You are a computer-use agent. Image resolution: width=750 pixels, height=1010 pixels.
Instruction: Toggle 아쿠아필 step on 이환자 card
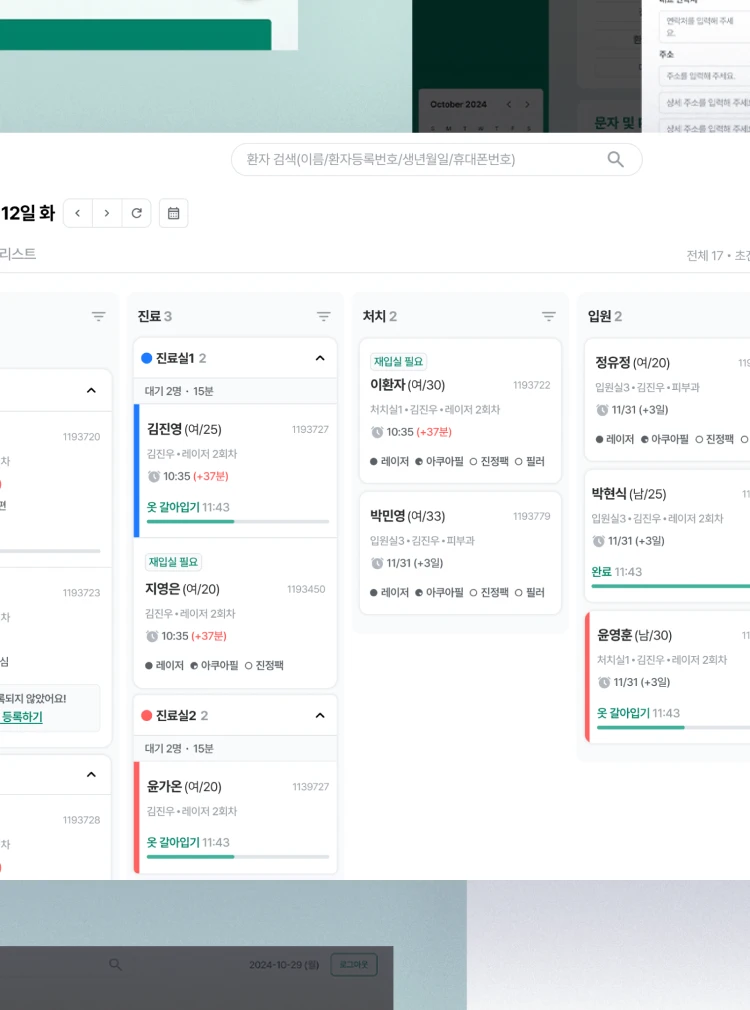[x=439, y=462]
